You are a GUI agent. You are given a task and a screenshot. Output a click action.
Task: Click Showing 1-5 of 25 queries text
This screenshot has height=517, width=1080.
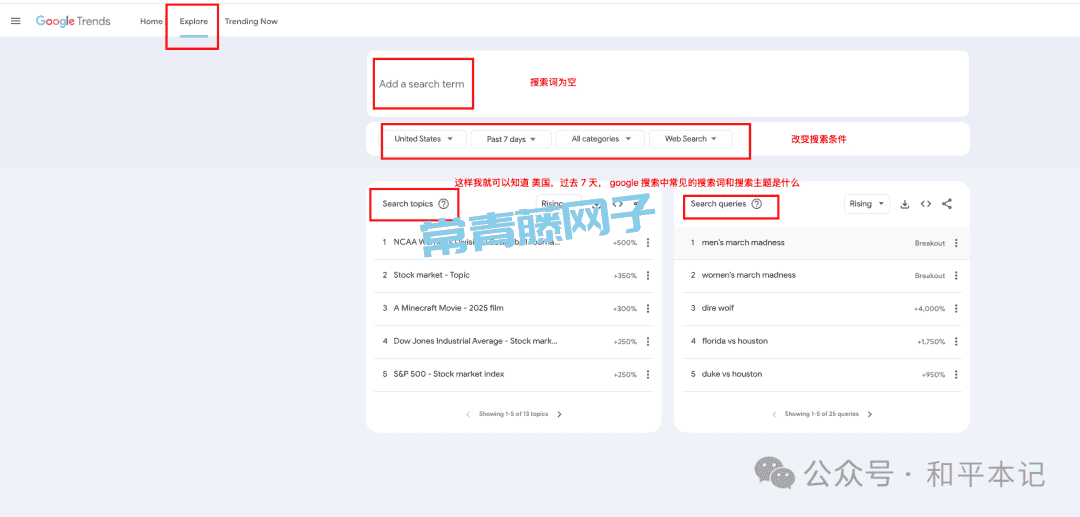pos(822,414)
